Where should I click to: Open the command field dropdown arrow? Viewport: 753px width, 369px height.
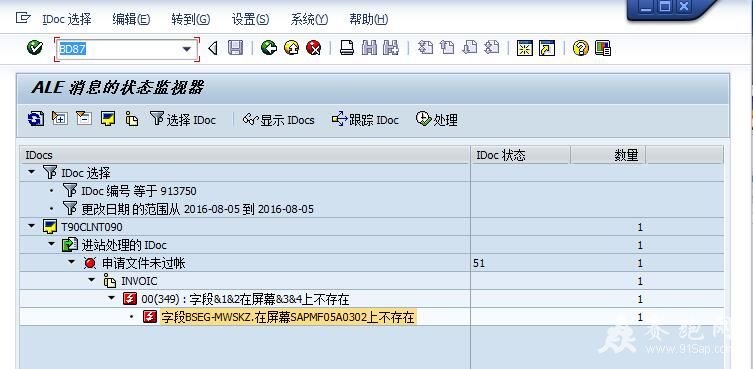pyautogui.click(x=187, y=49)
